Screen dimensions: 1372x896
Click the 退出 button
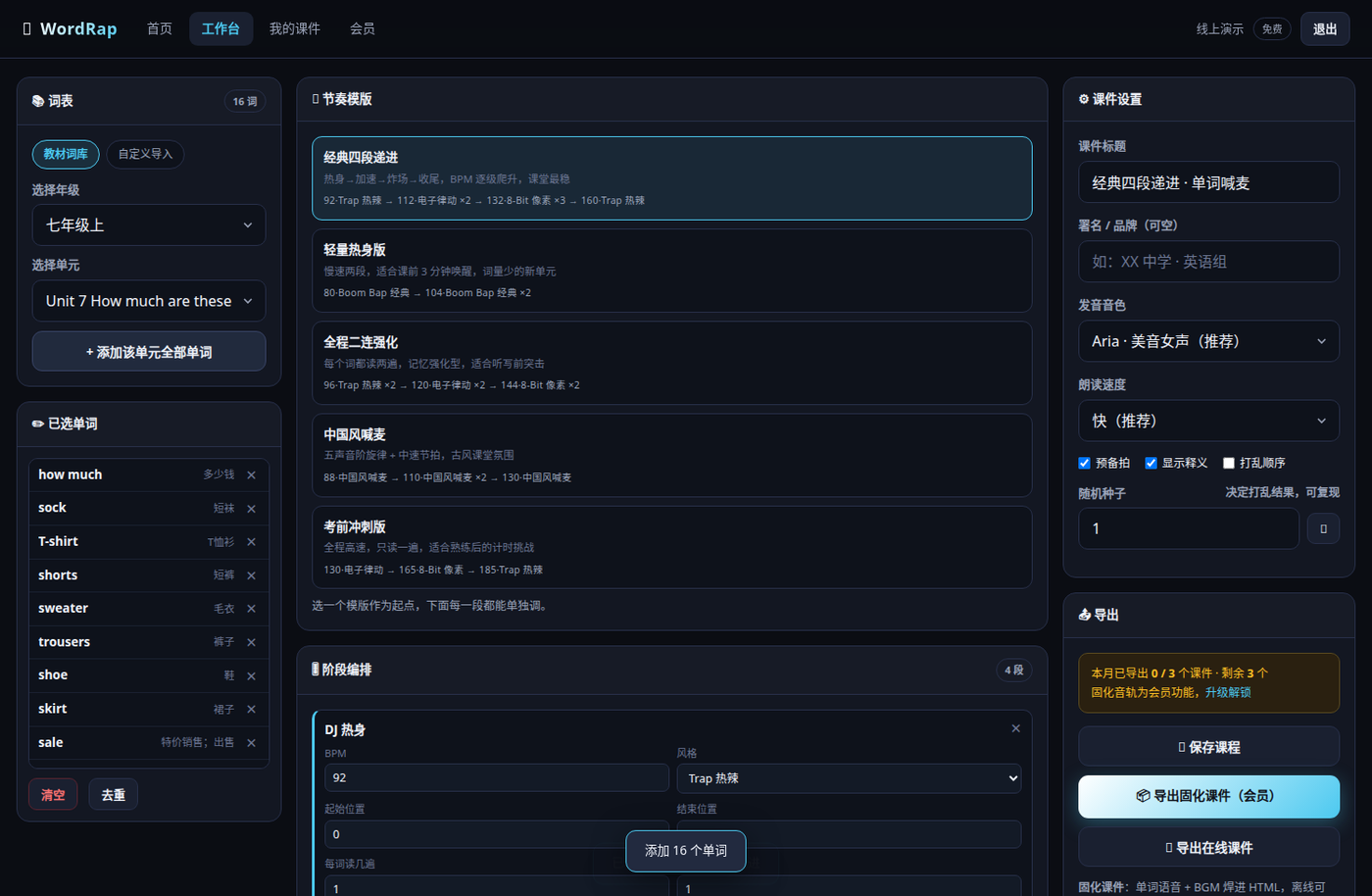pyautogui.click(x=1325, y=28)
